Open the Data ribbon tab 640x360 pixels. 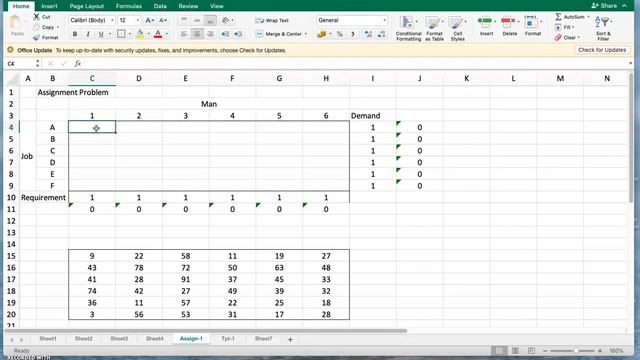160,6
